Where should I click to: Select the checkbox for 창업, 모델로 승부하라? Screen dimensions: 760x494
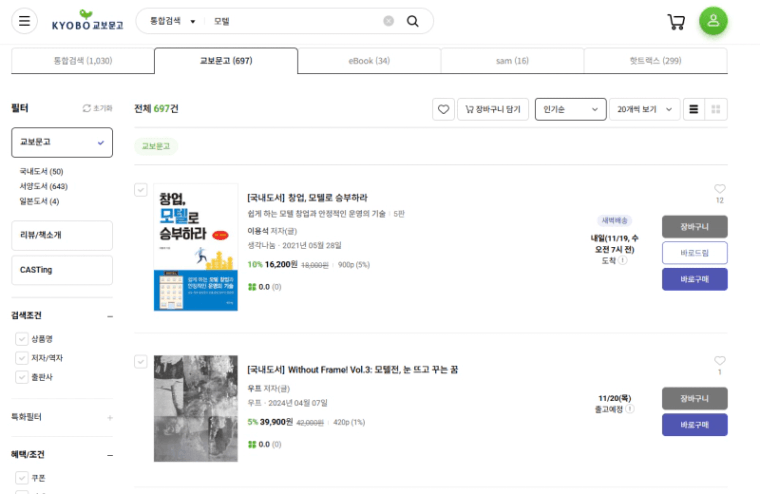tap(141, 190)
